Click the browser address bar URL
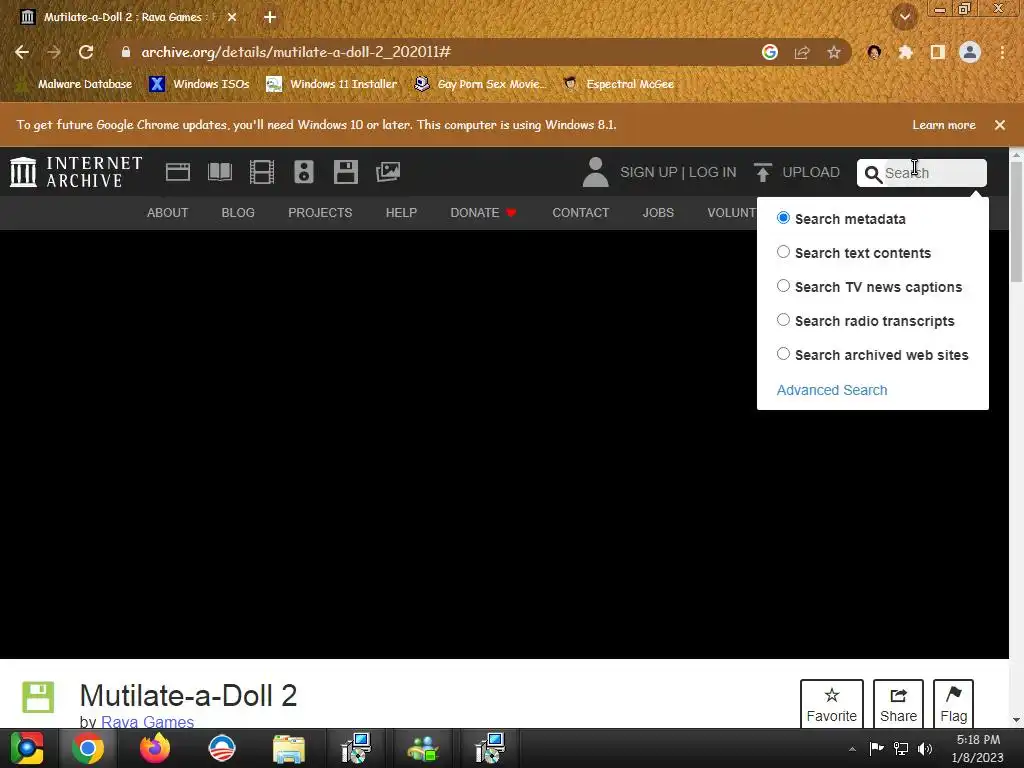This screenshot has width=1024, height=768. coord(296,52)
